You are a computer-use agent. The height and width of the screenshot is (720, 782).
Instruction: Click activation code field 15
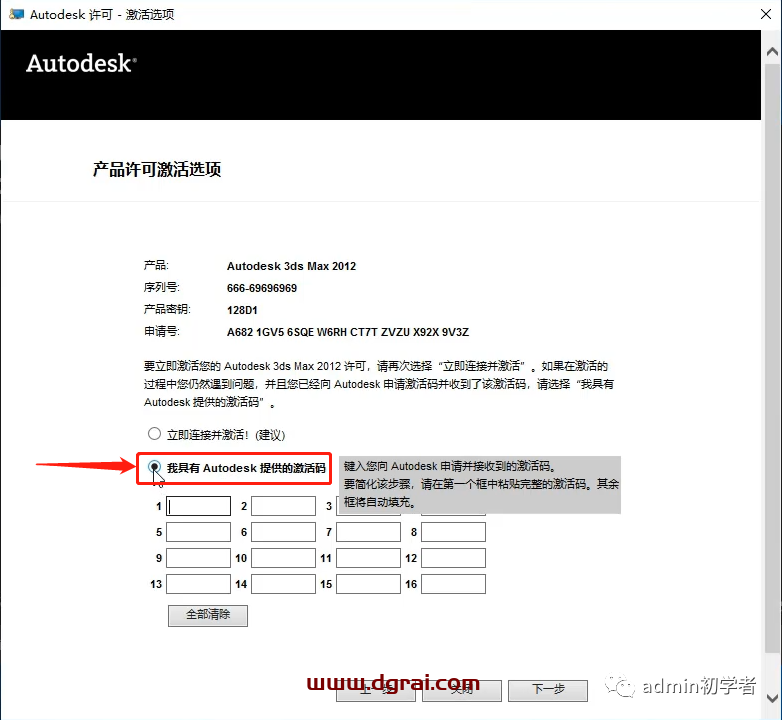(x=369, y=584)
